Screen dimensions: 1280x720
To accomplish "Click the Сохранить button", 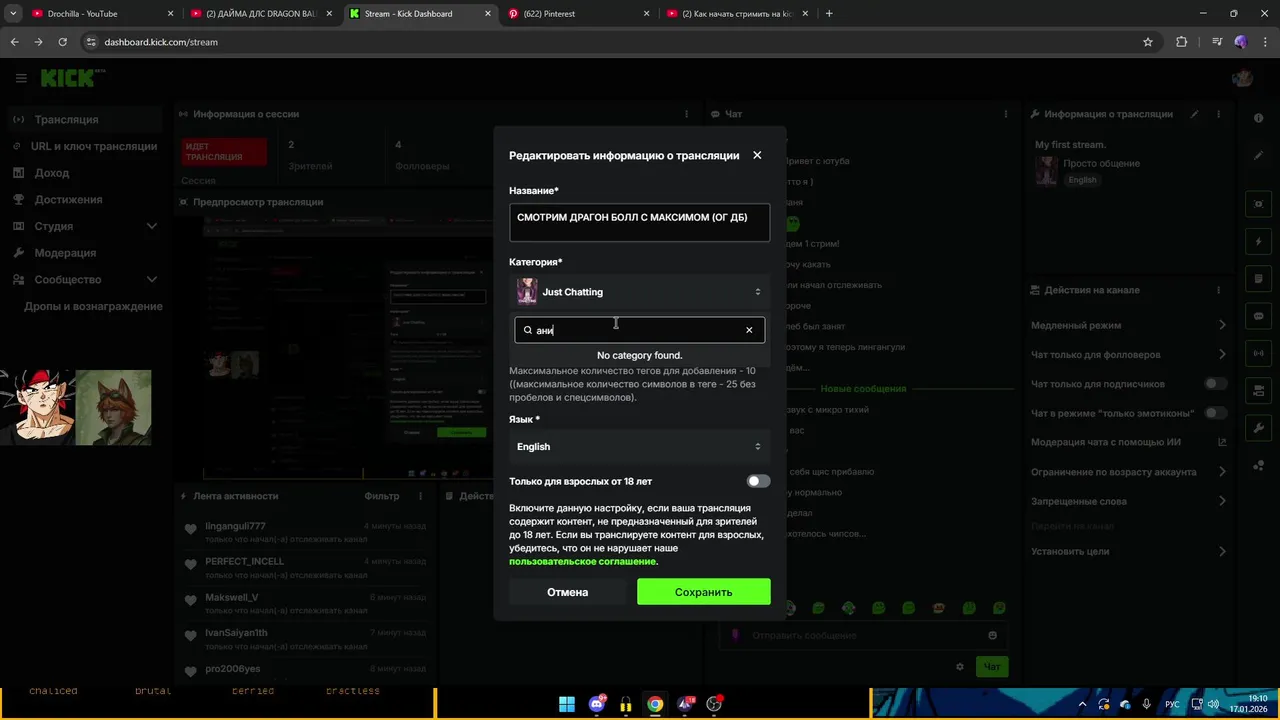I will point(704,592).
